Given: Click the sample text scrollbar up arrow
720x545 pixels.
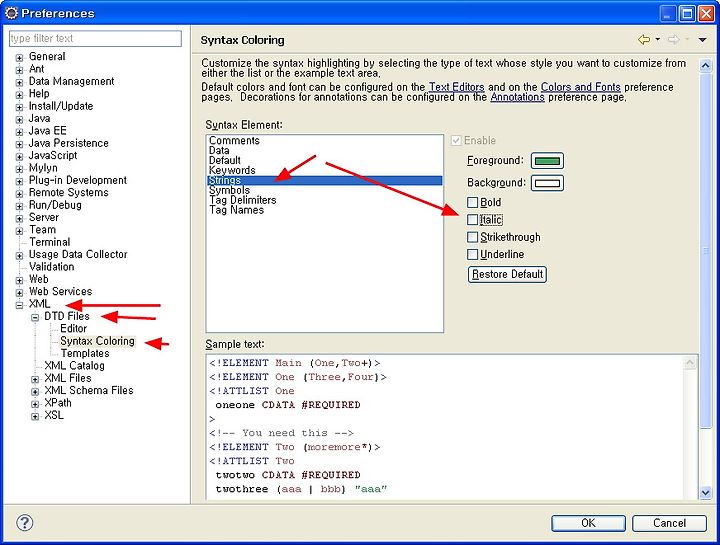Looking at the screenshot, I should point(690,363).
